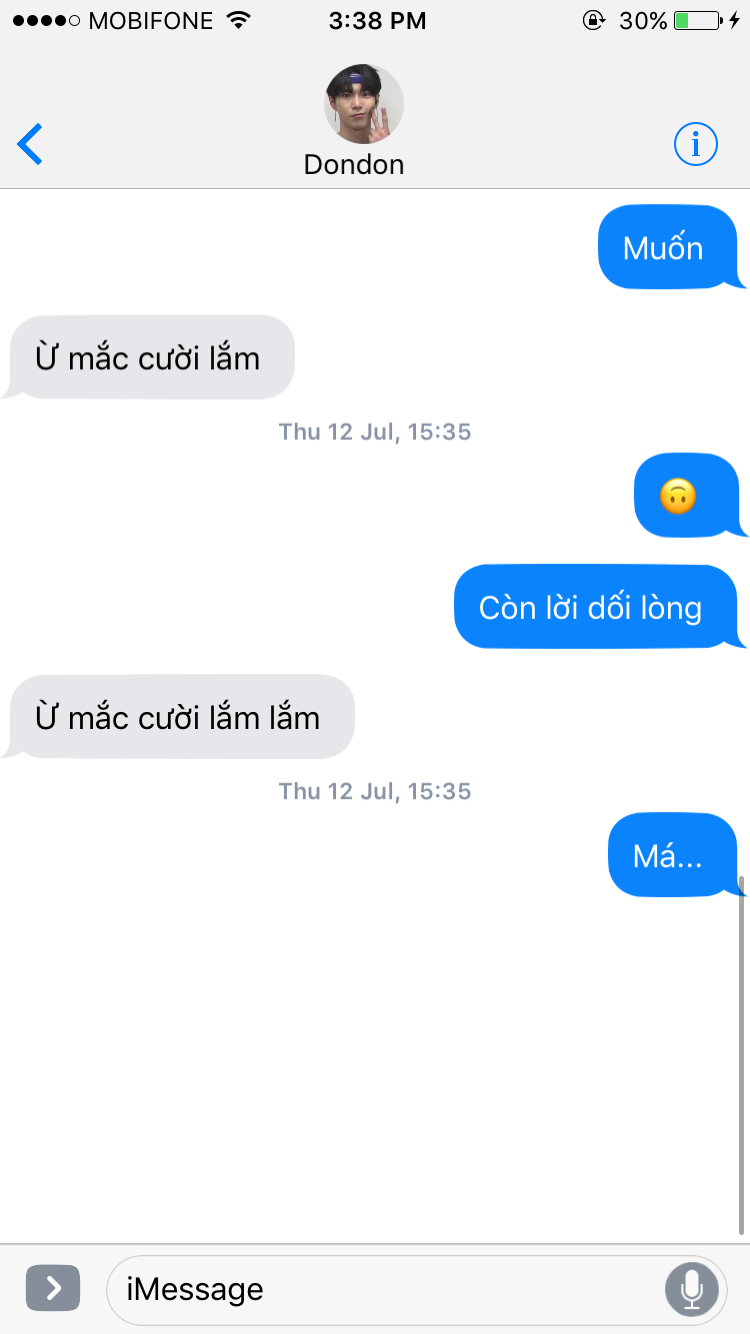Tap the first "Ừ mắc cười lắm" reply
The width and height of the screenshot is (750, 1334).
point(150,357)
